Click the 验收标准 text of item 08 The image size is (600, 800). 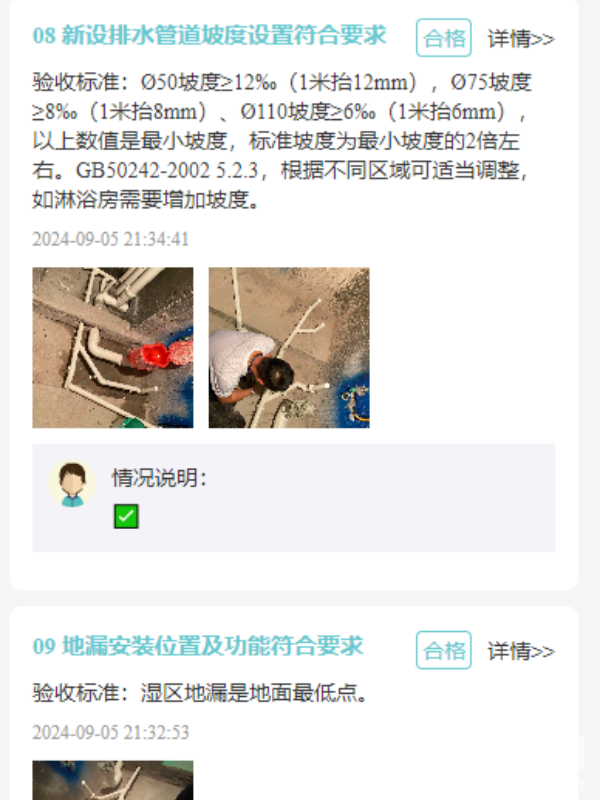[x=282, y=141]
